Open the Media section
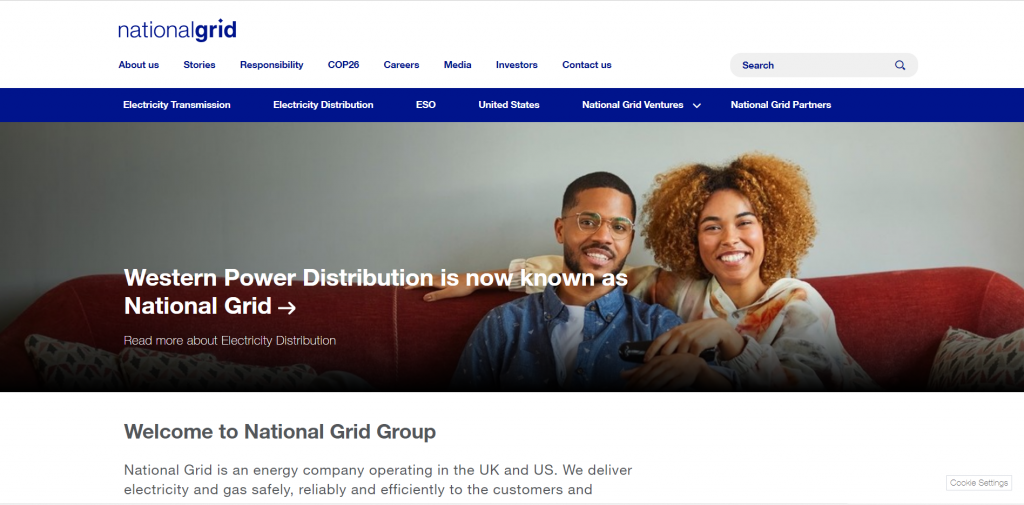Screen dimensions: 1024x505 click(457, 65)
